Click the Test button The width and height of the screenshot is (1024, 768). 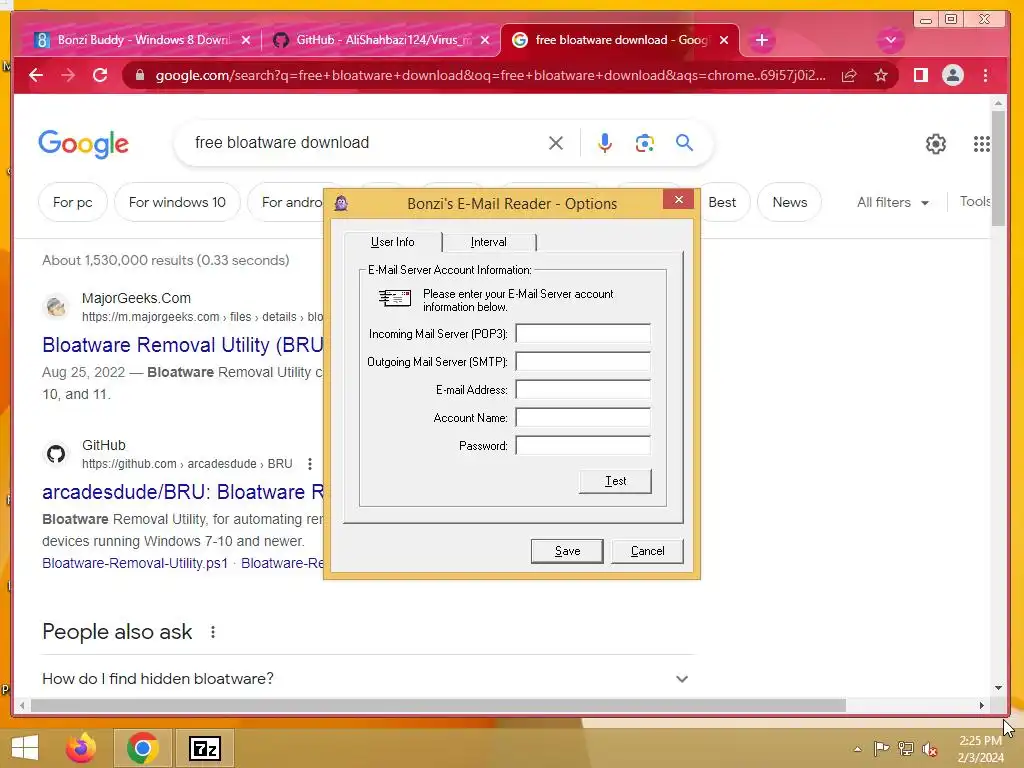615,481
